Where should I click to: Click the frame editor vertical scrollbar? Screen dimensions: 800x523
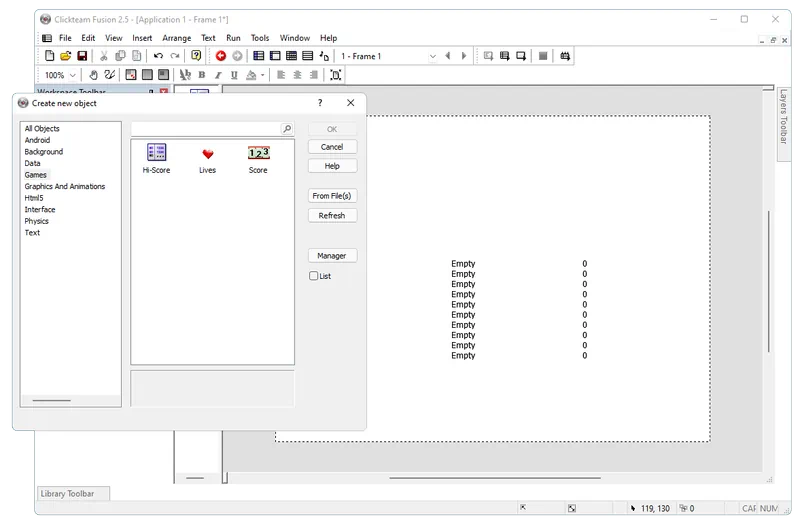[768, 281]
